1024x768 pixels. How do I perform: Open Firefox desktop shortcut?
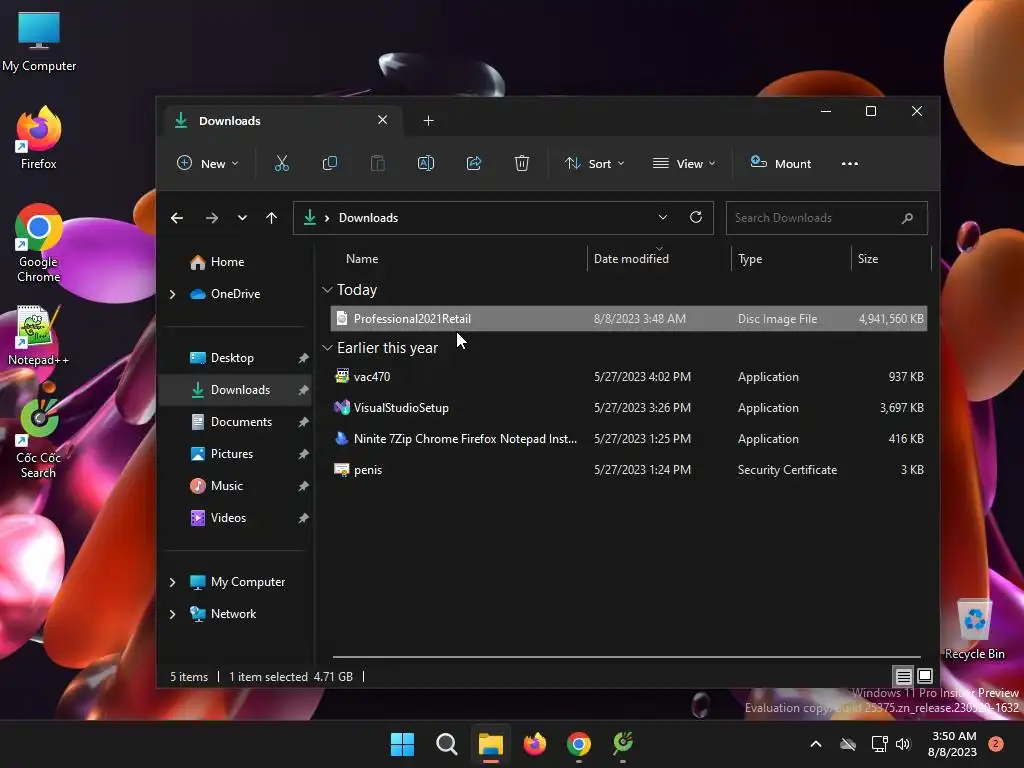coord(39,138)
